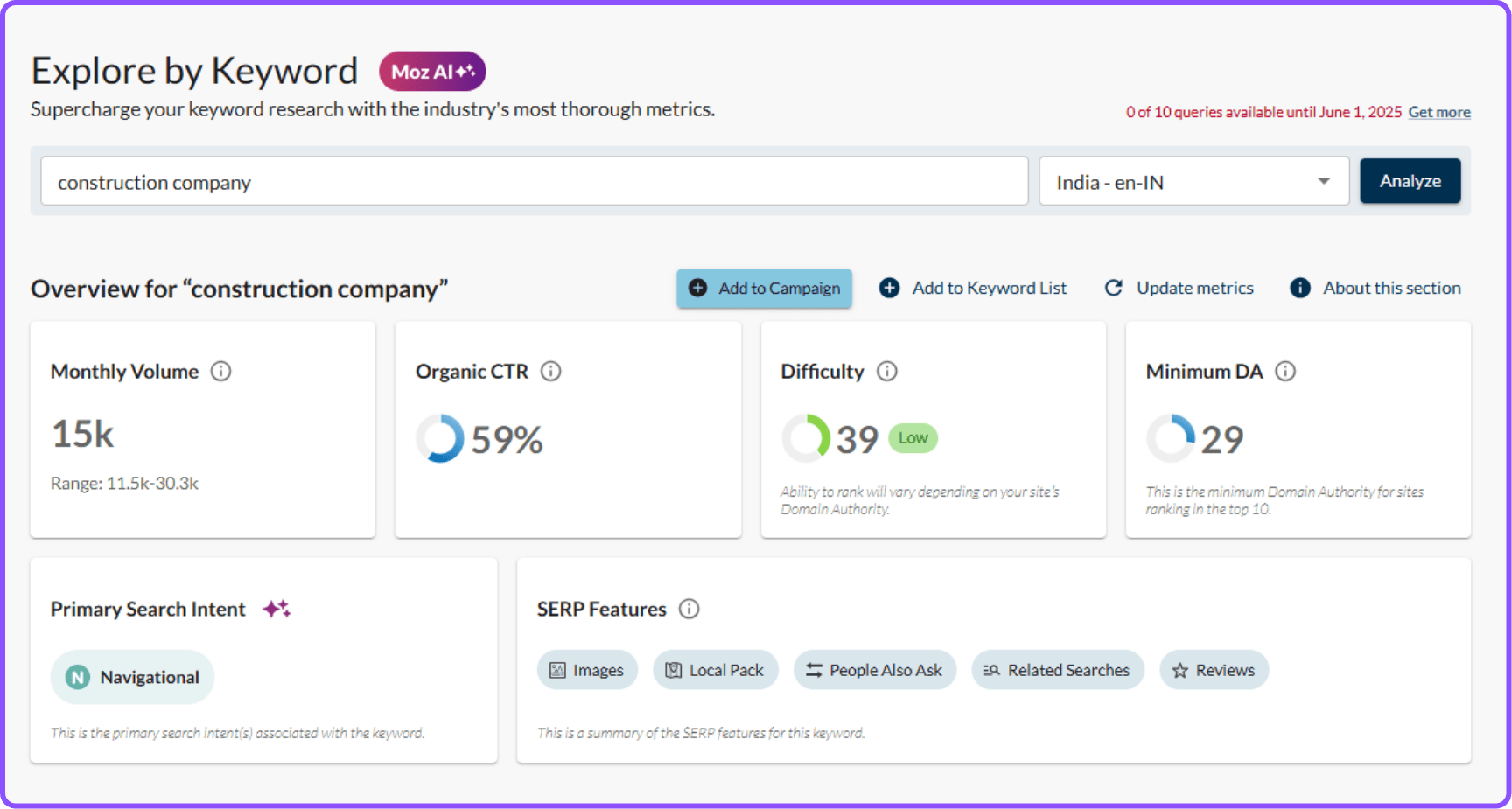Screen dimensions: 1512x809
Task: Click the 15k monthly volume value
Action: (82, 434)
